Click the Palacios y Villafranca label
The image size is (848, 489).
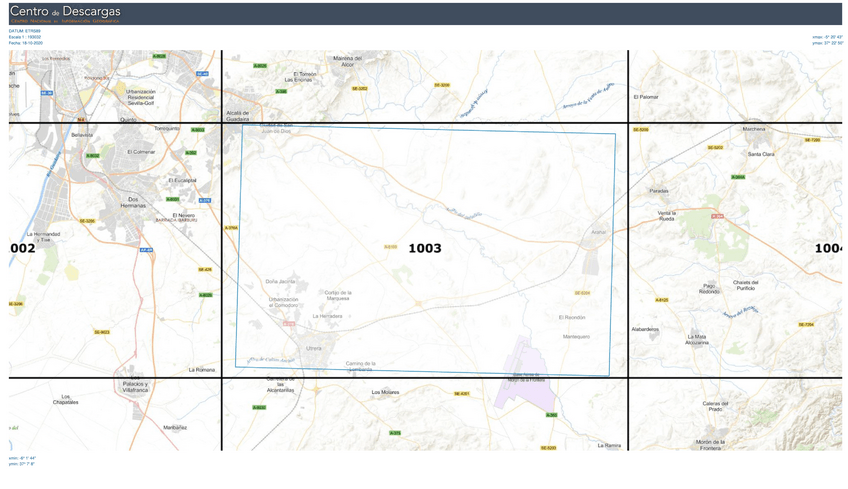pyautogui.click(x=135, y=387)
